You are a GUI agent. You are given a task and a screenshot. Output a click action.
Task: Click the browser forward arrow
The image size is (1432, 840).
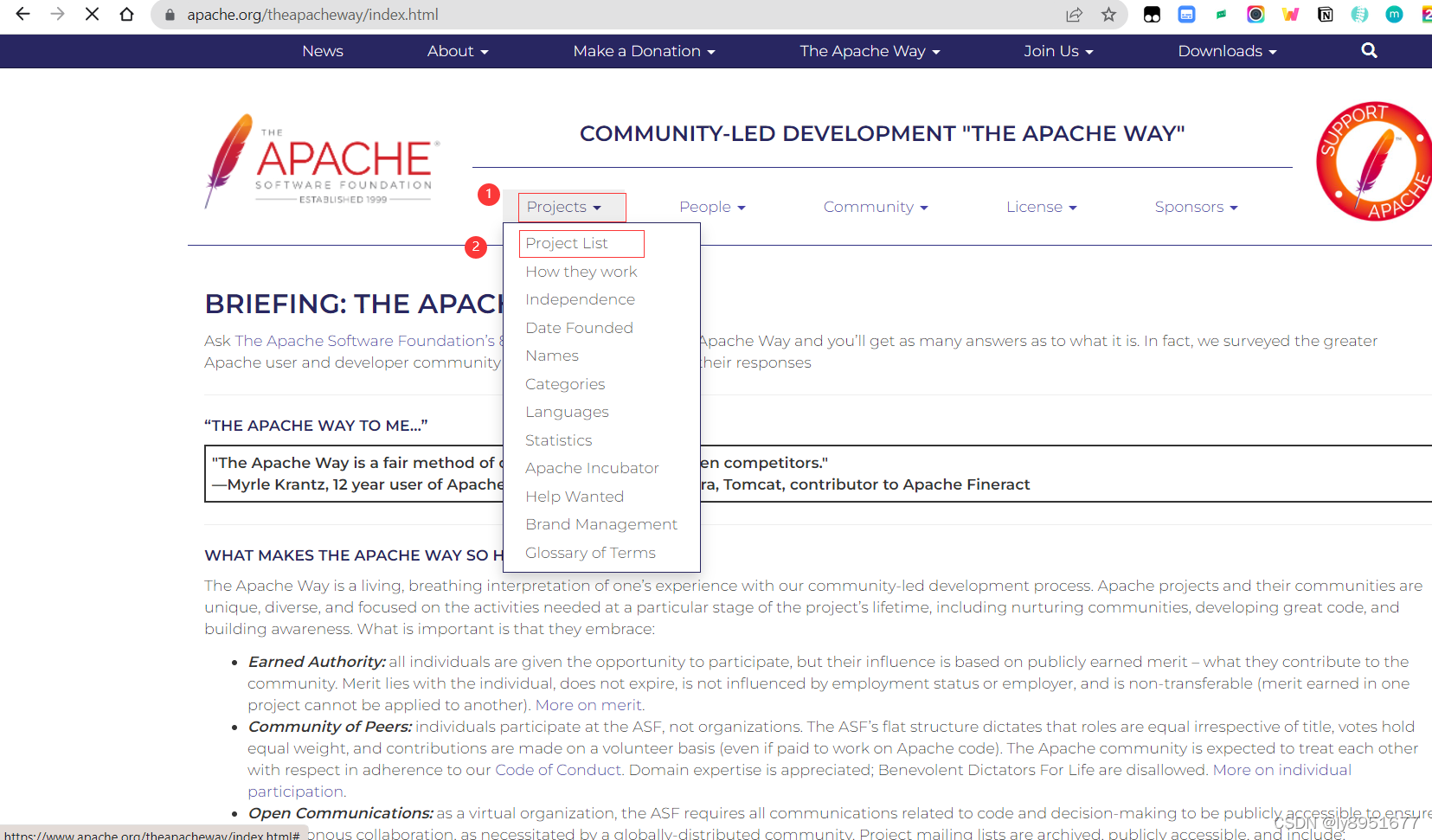(x=58, y=14)
